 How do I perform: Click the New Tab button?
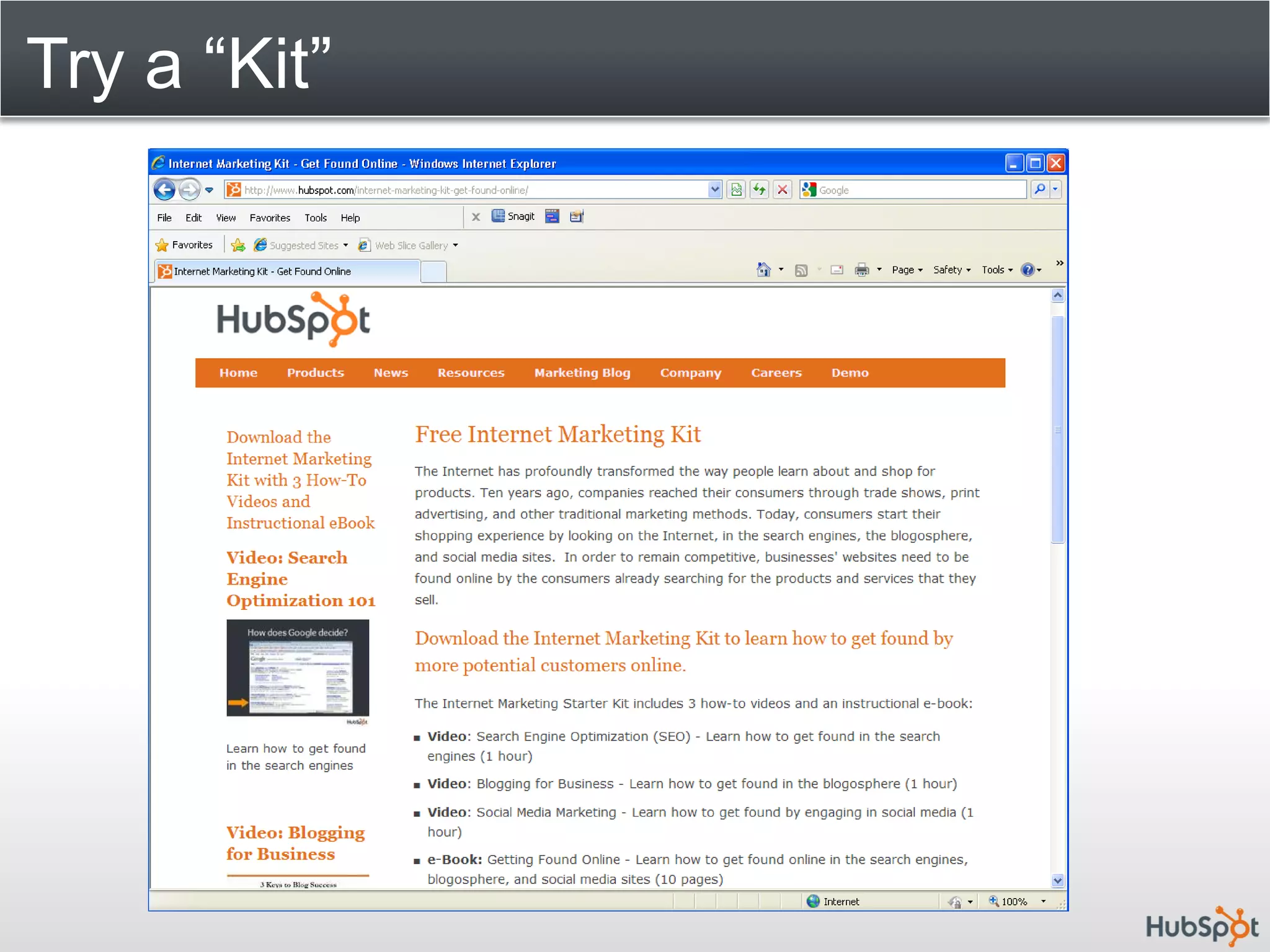[x=433, y=271]
